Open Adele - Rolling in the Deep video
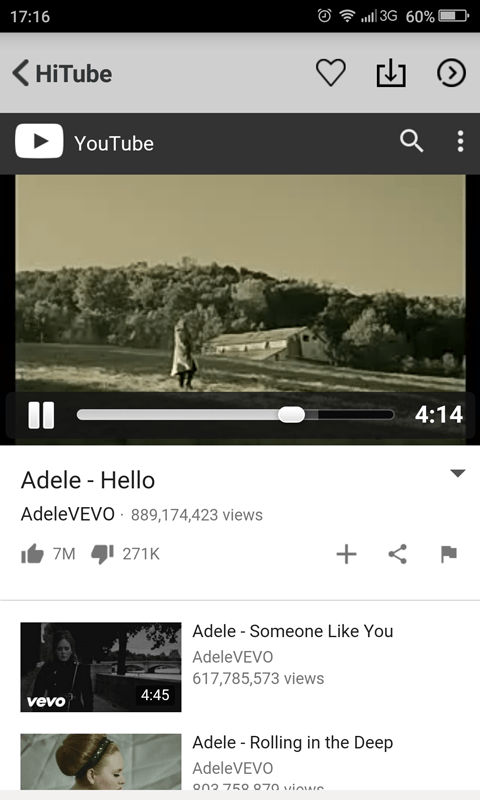This screenshot has height=800, width=480. point(293,742)
